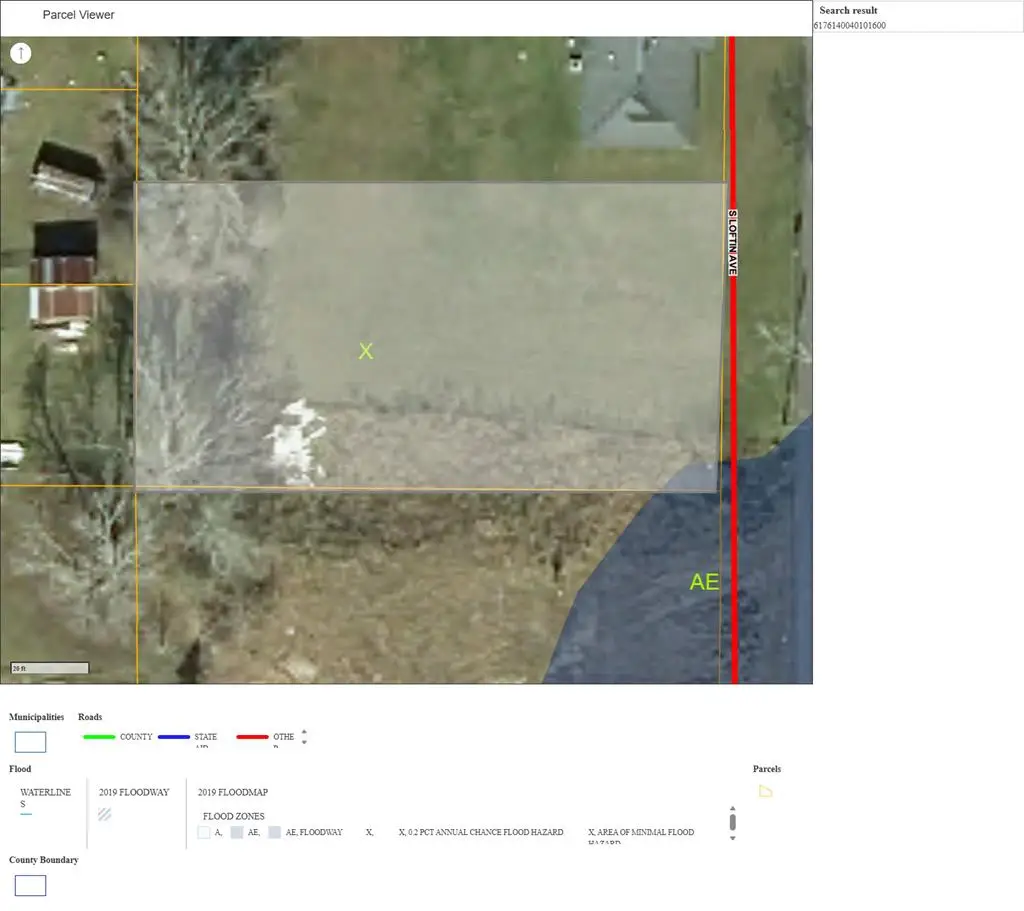Click the S Loftin Ave road label

[x=732, y=243]
